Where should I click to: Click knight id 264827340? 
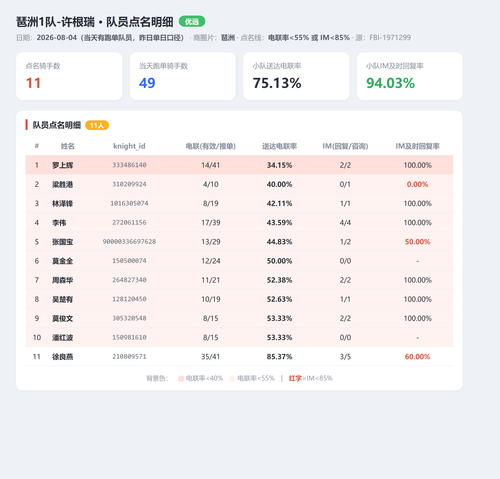pos(129,280)
